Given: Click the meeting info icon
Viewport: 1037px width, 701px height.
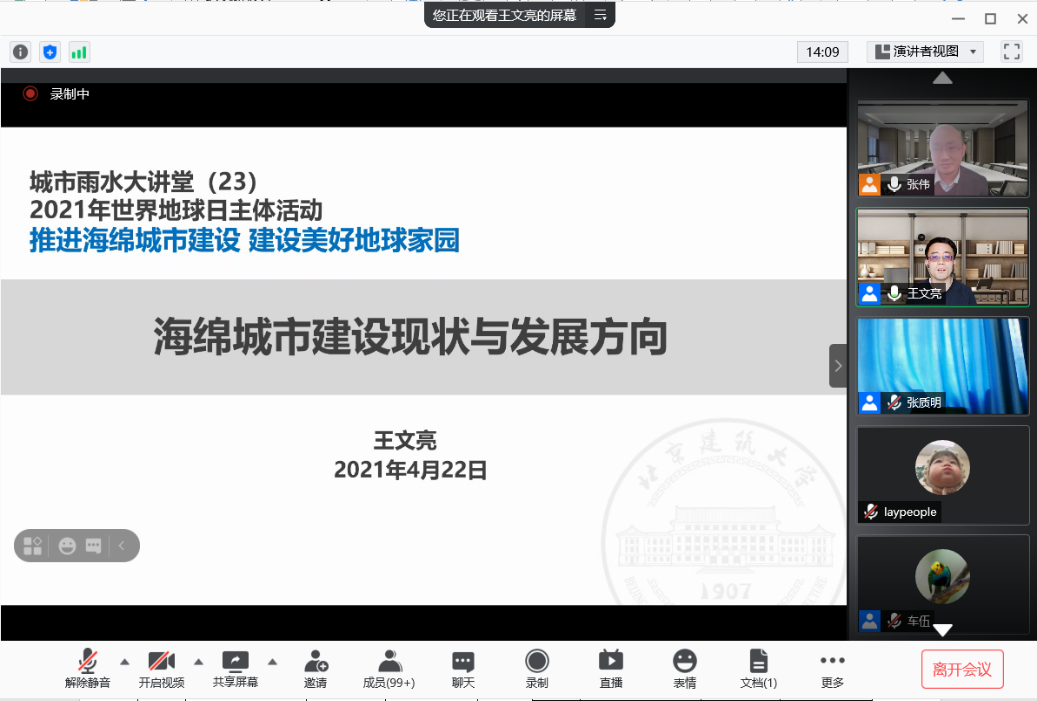Looking at the screenshot, I should click(20, 52).
